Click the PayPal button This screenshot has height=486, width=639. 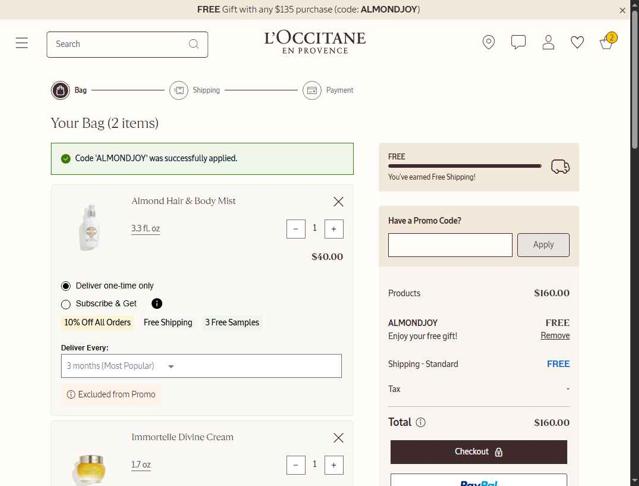click(479, 480)
